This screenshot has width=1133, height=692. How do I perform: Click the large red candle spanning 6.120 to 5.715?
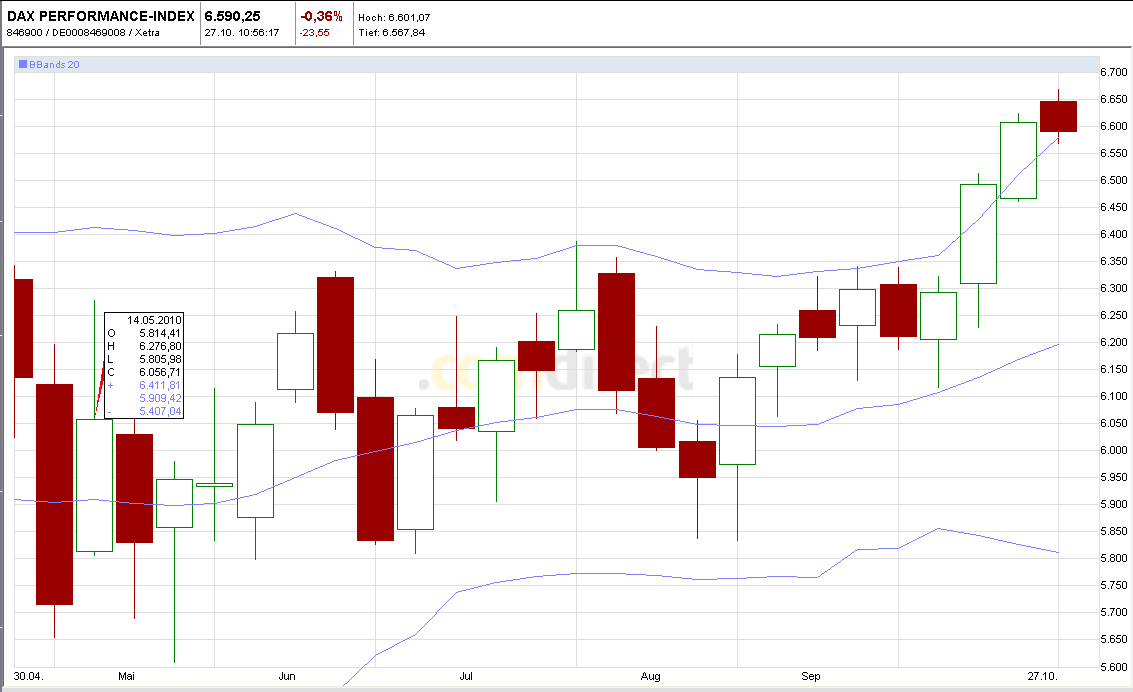[54, 494]
